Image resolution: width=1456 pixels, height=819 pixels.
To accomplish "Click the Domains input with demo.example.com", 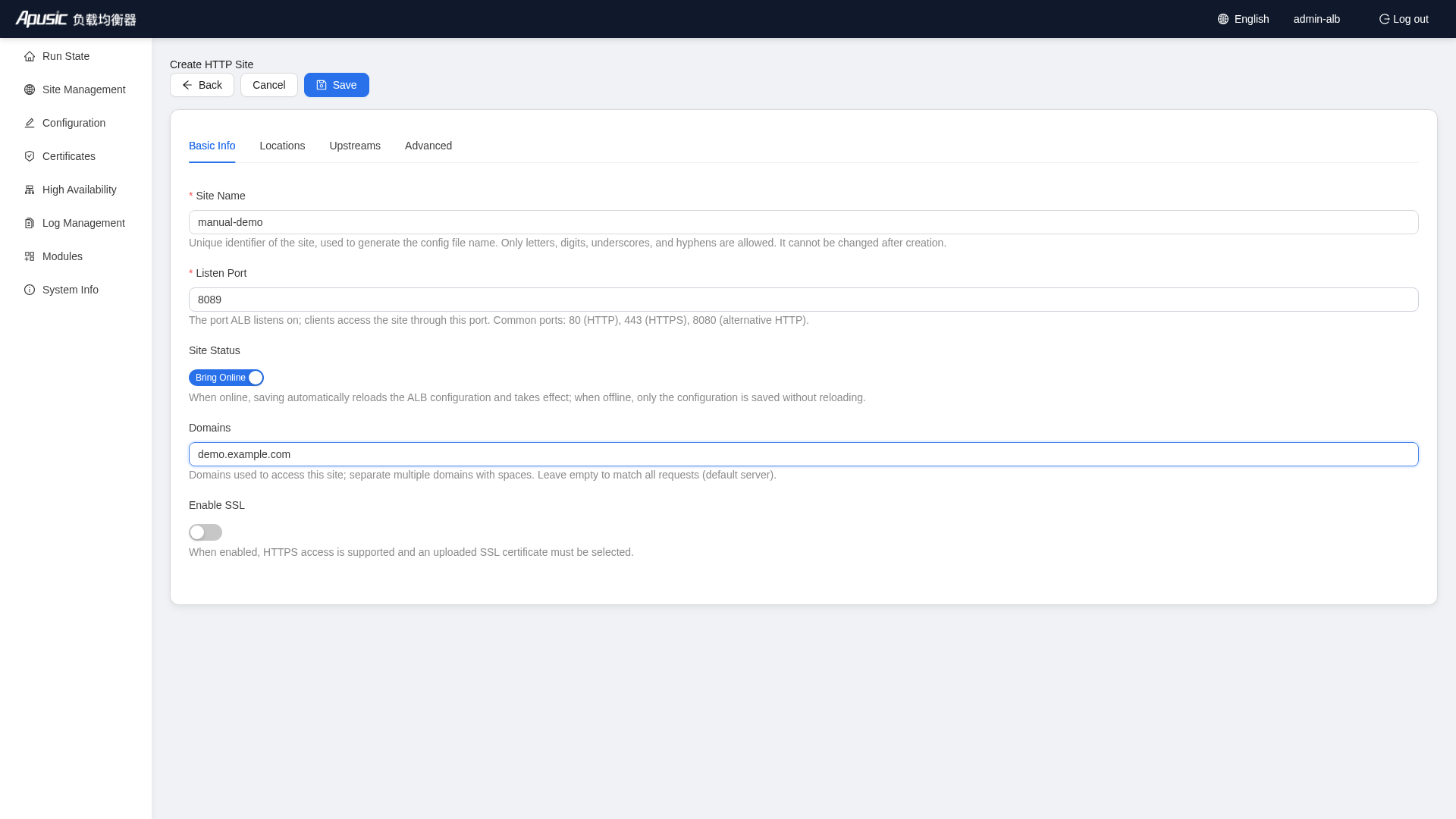I will [x=803, y=454].
